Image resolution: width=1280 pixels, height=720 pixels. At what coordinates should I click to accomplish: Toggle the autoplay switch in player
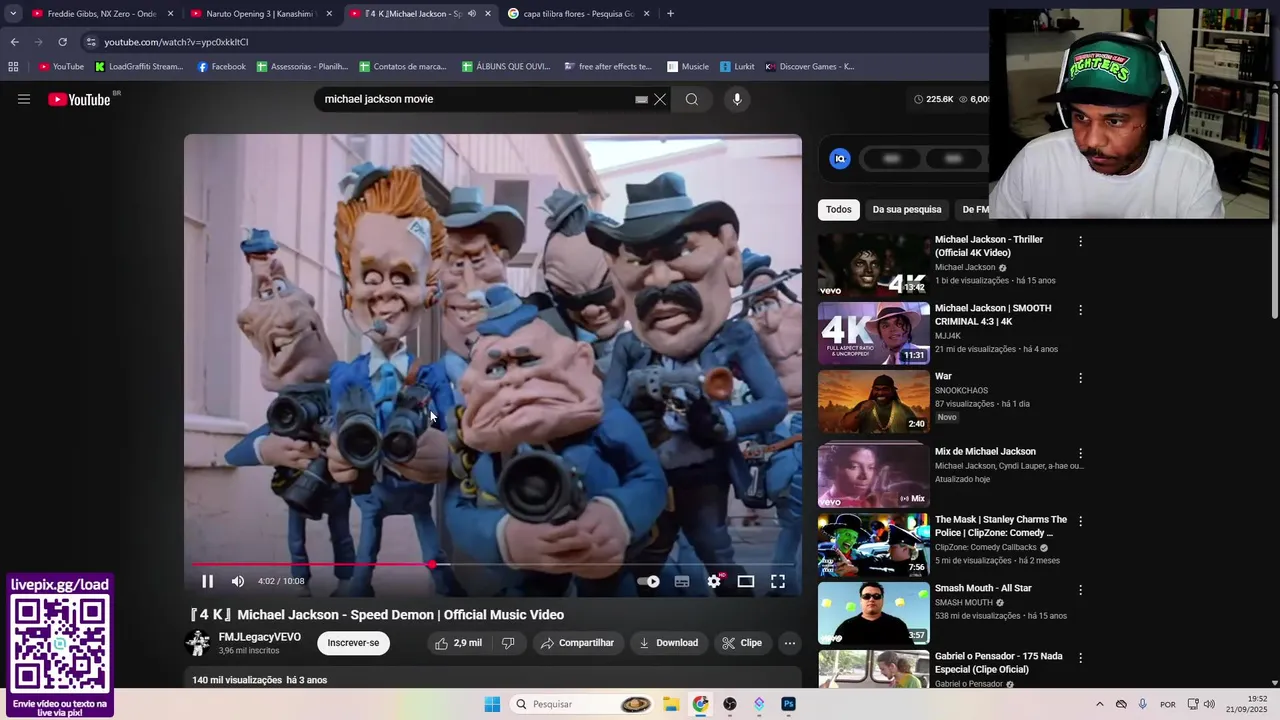click(x=649, y=581)
